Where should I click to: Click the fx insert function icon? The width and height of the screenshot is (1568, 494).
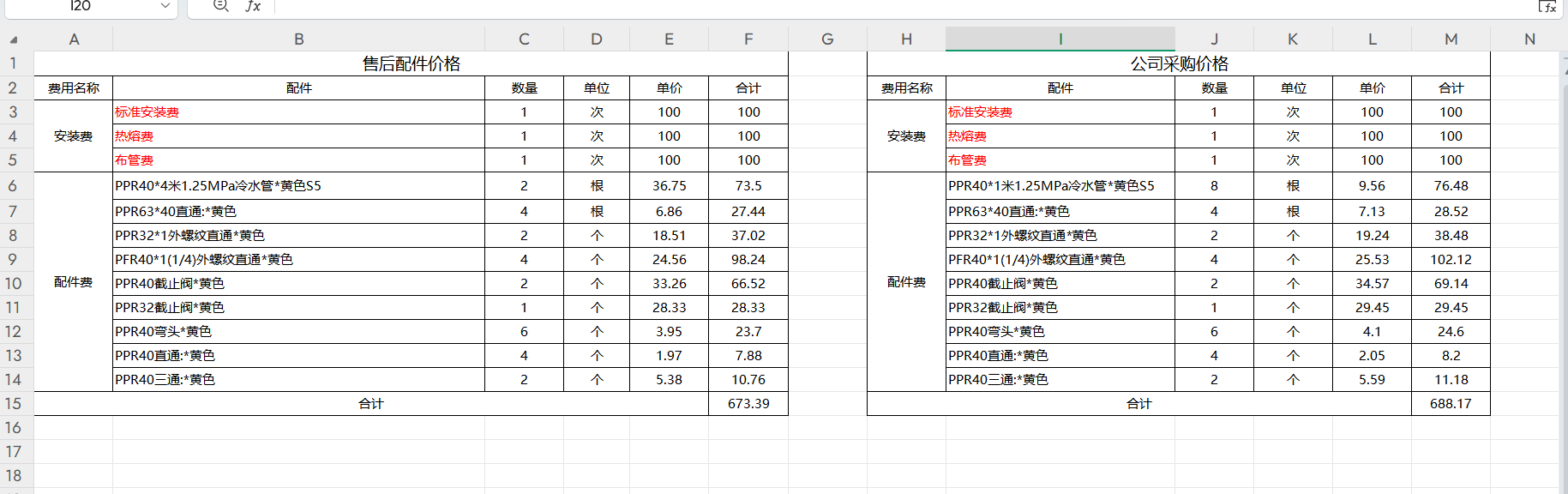tap(253, 6)
